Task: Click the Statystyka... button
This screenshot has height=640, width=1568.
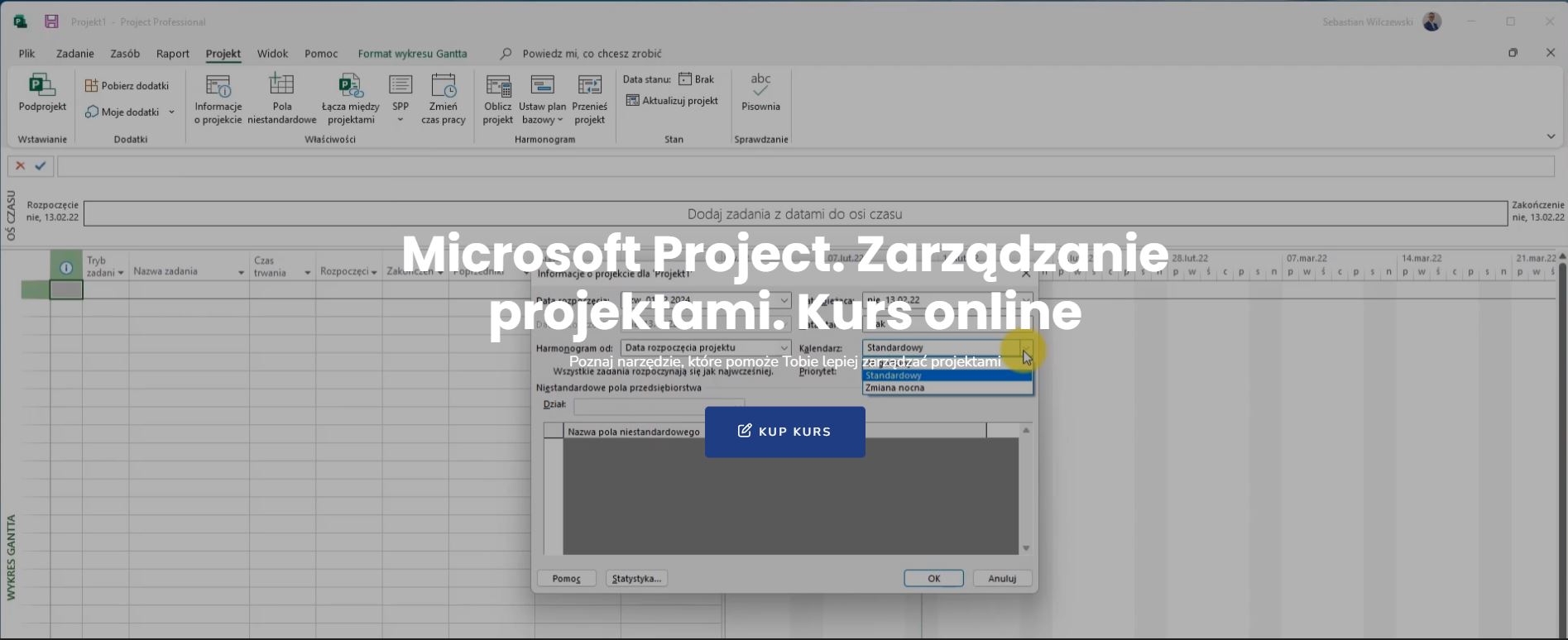Action: pos(636,579)
